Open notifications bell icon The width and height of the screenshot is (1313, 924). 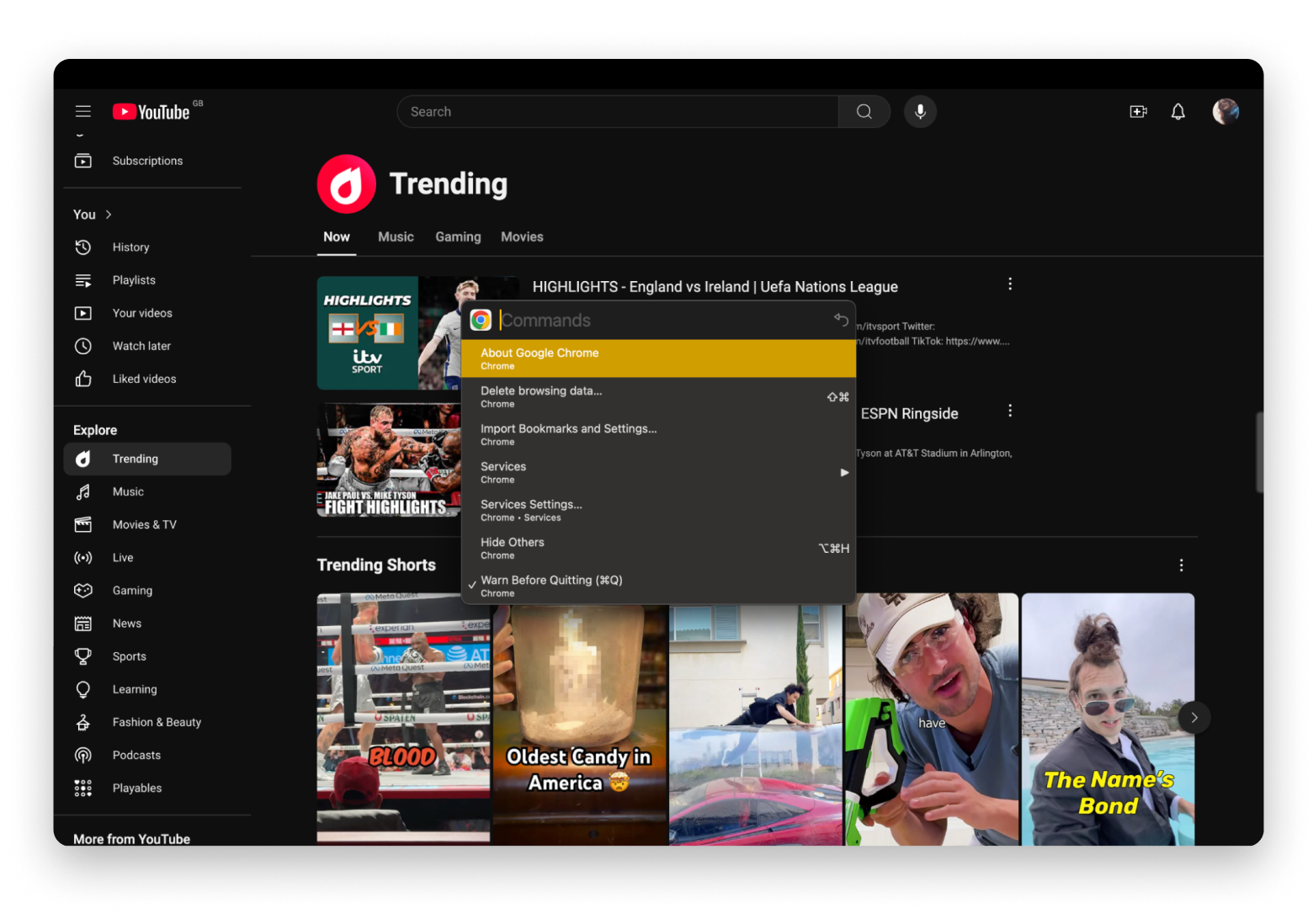(x=1178, y=112)
